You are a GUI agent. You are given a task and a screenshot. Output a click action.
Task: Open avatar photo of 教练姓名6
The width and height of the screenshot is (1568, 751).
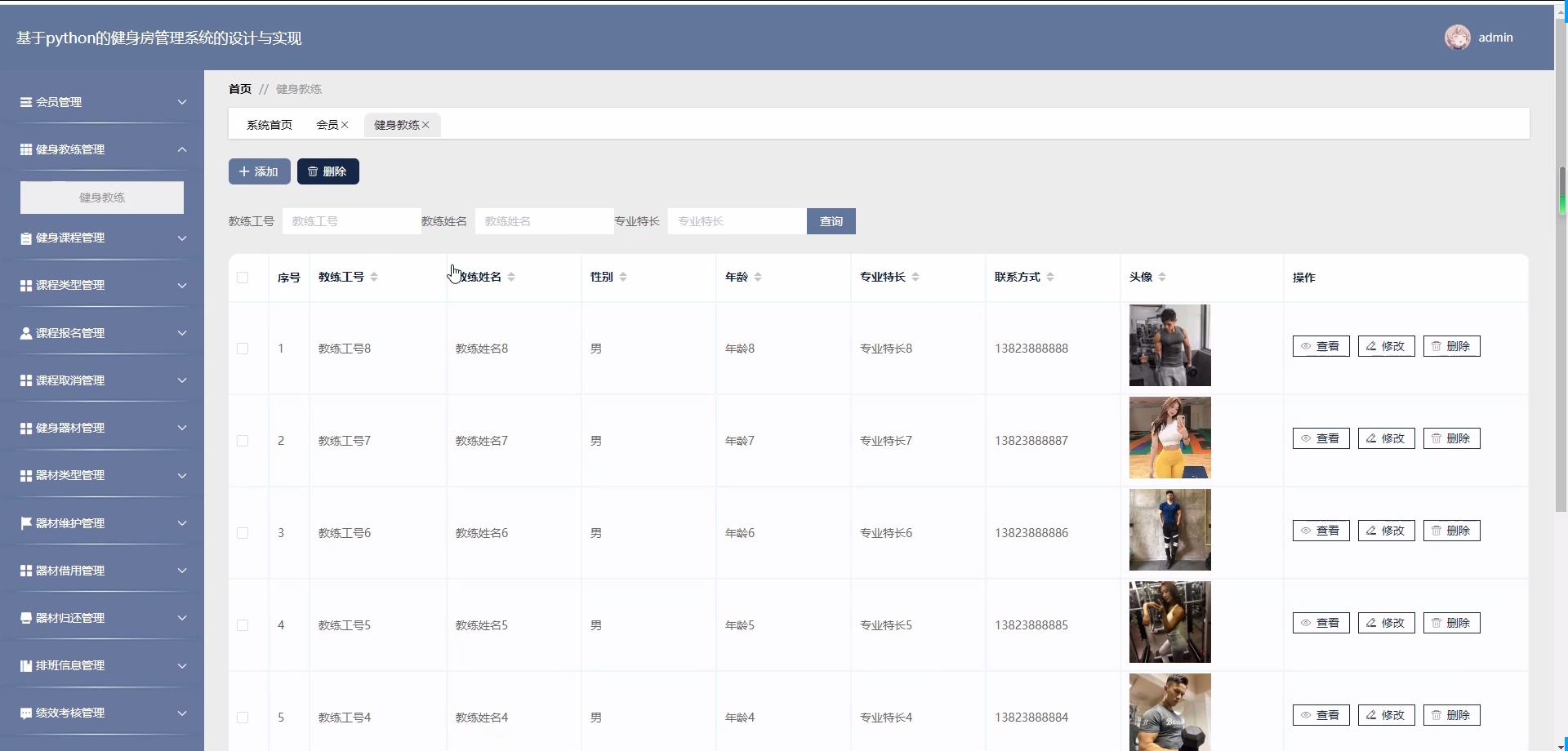point(1170,530)
